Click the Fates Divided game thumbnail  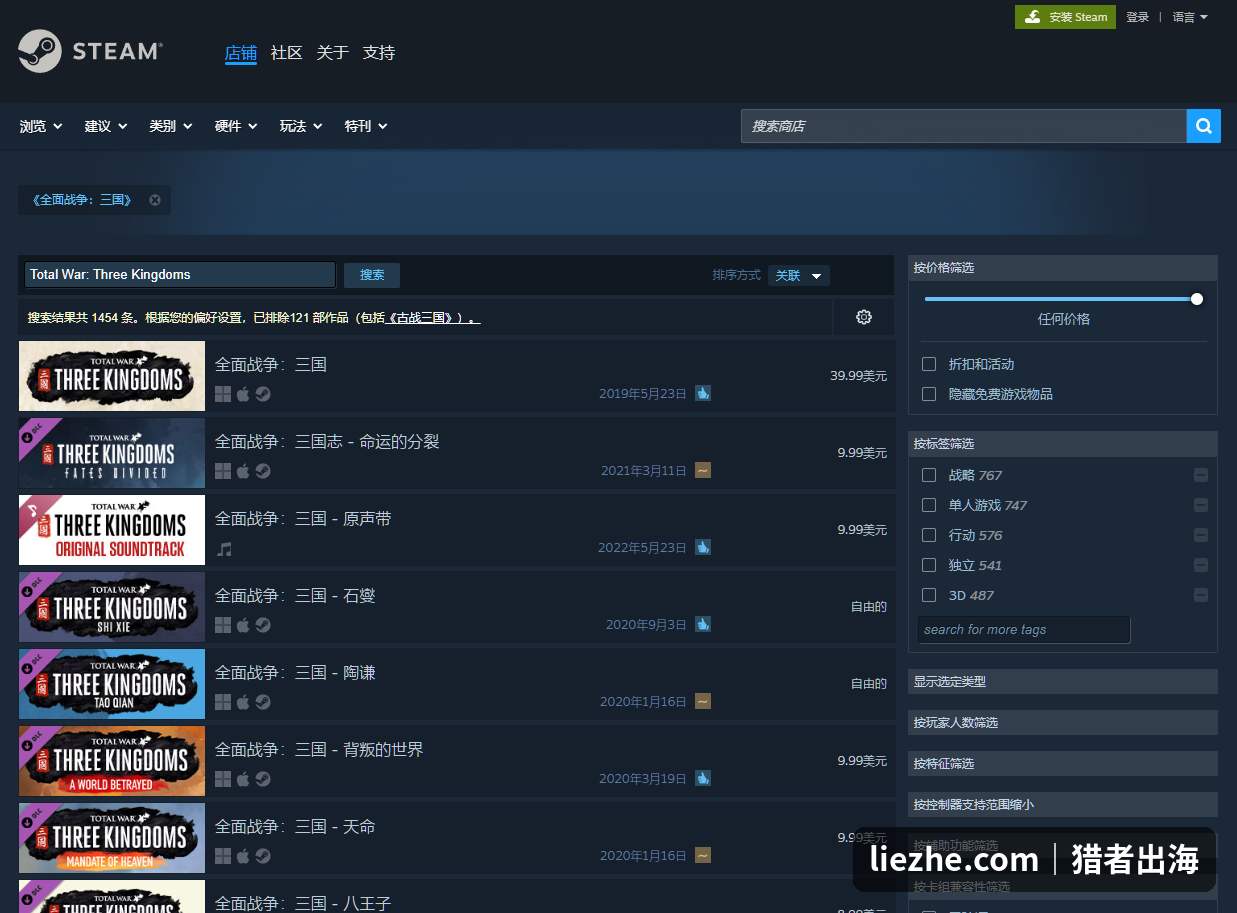point(112,453)
